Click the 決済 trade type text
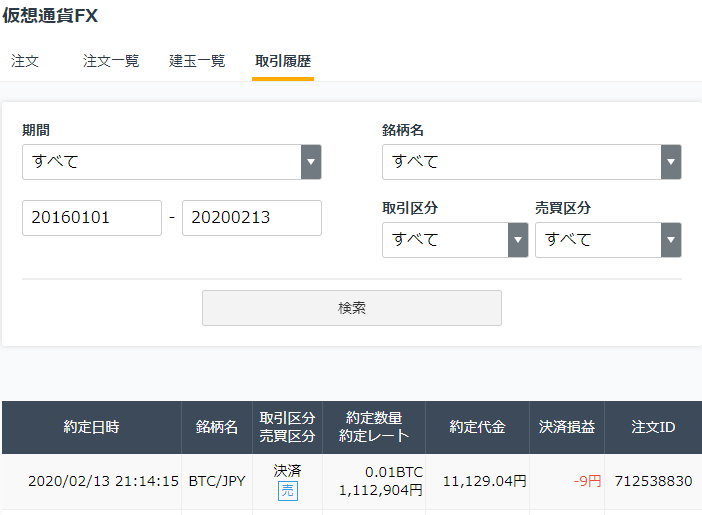 287,471
